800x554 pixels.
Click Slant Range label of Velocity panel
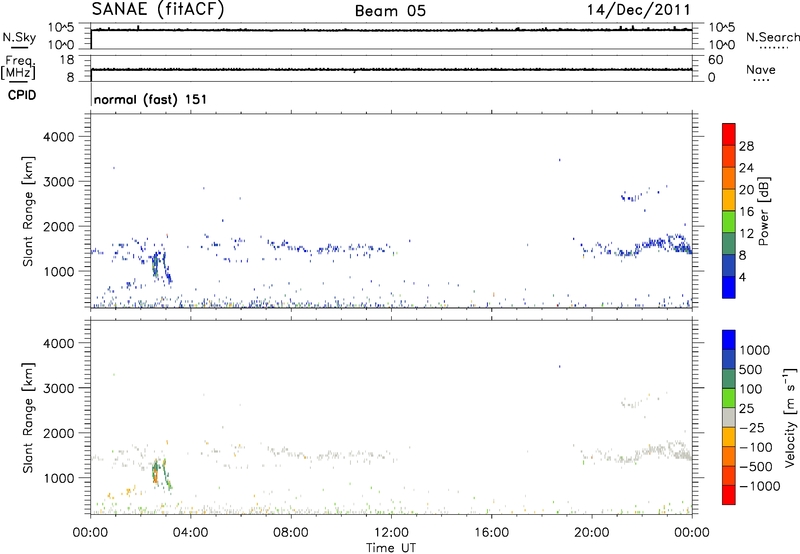click(28, 418)
